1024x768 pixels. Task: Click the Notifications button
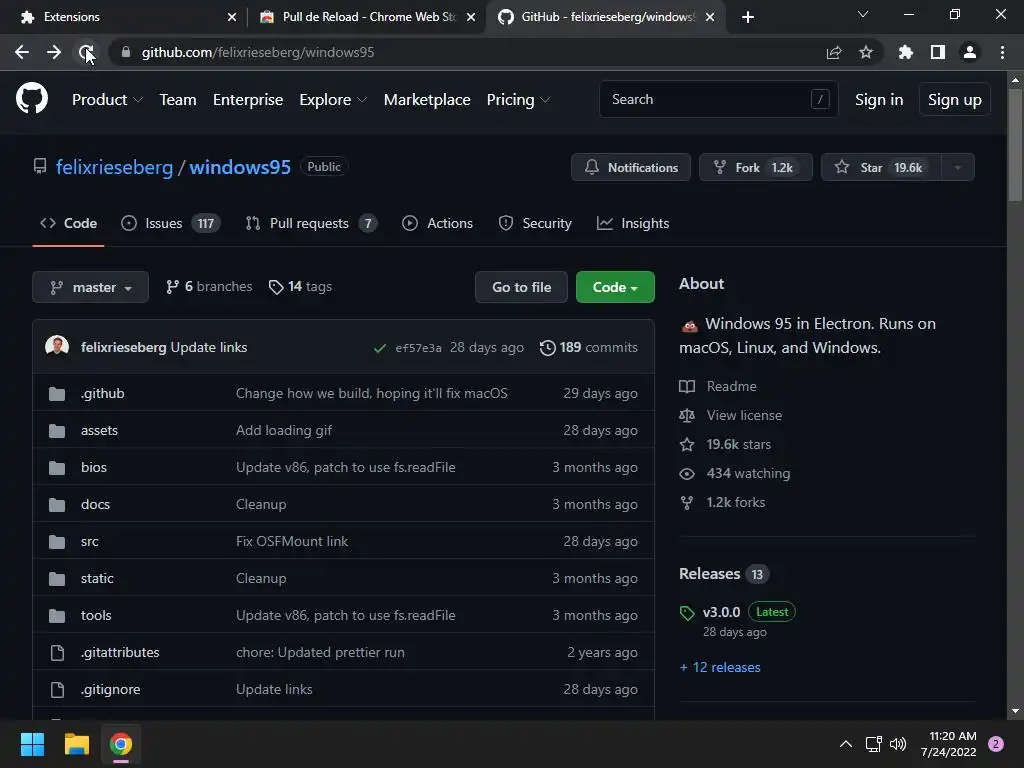[631, 167]
